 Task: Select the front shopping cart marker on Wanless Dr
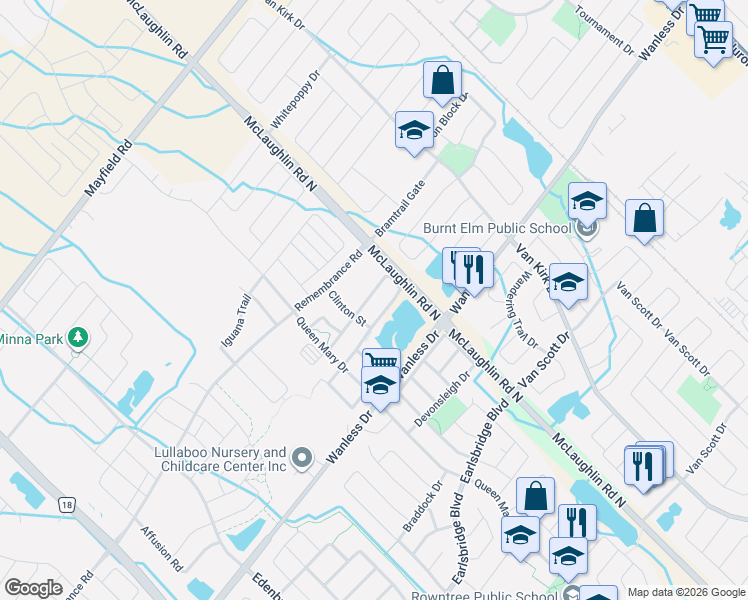coord(713,41)
